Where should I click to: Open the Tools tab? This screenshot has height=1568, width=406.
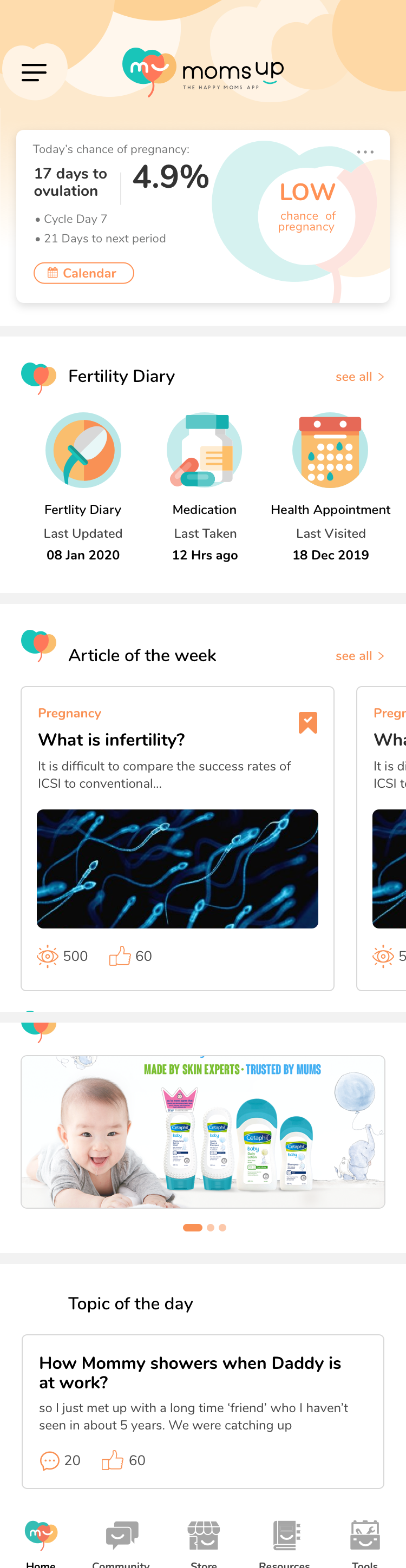365,1540
